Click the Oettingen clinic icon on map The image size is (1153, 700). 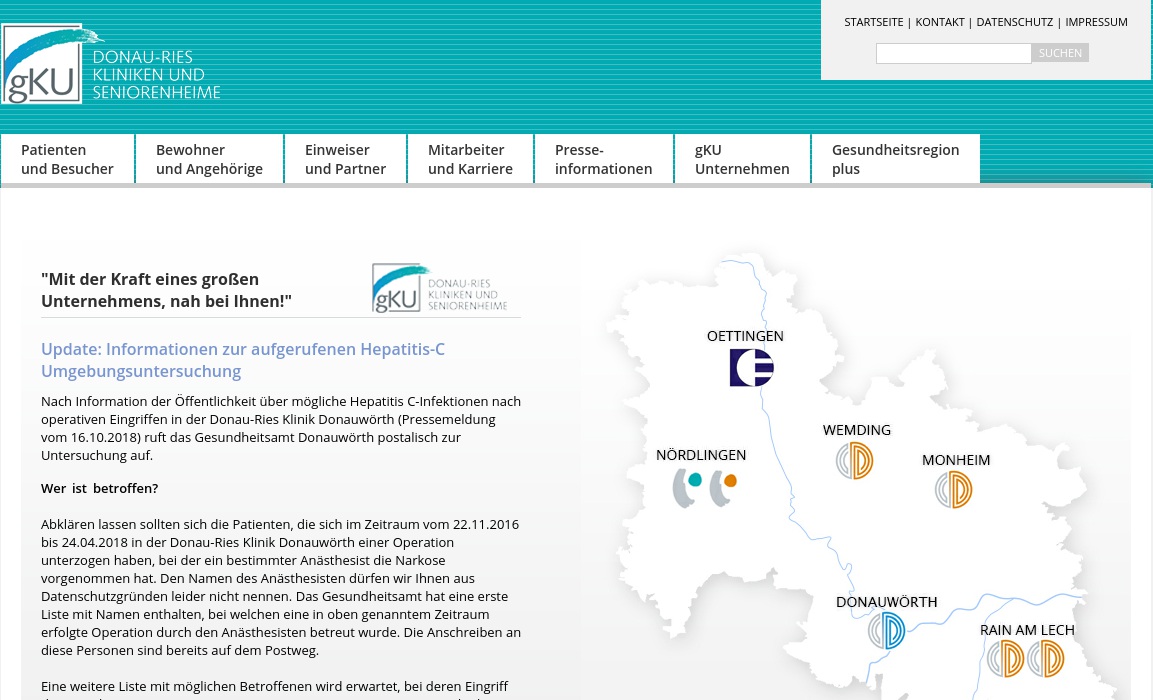pos(751,368)
